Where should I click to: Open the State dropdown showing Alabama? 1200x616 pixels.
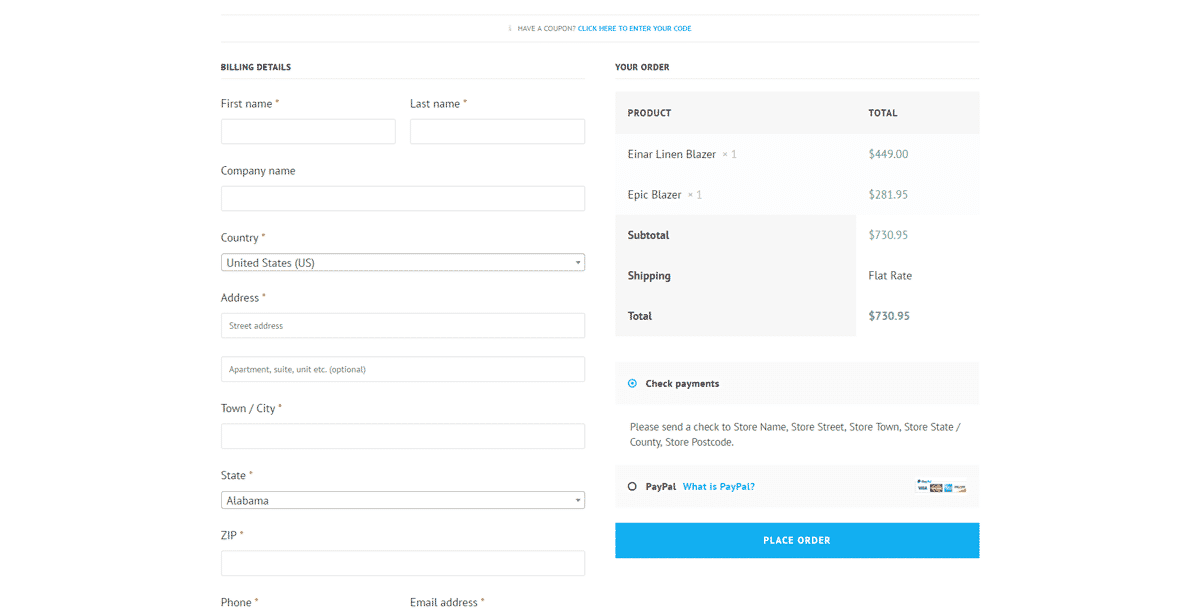click(403, 500)
